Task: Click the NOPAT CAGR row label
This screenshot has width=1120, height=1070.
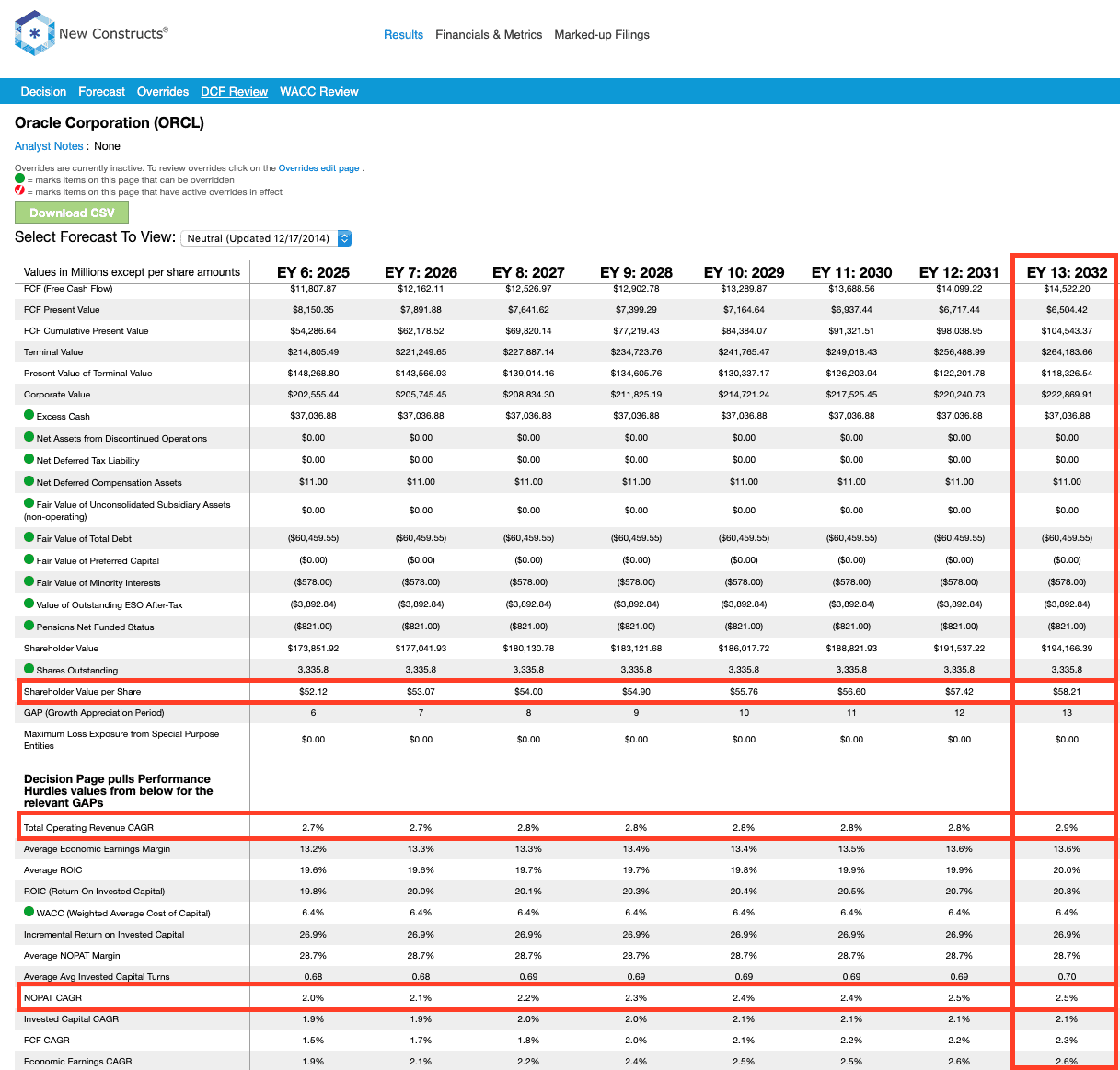Action: pyautogui.click(x=52, y=997)
